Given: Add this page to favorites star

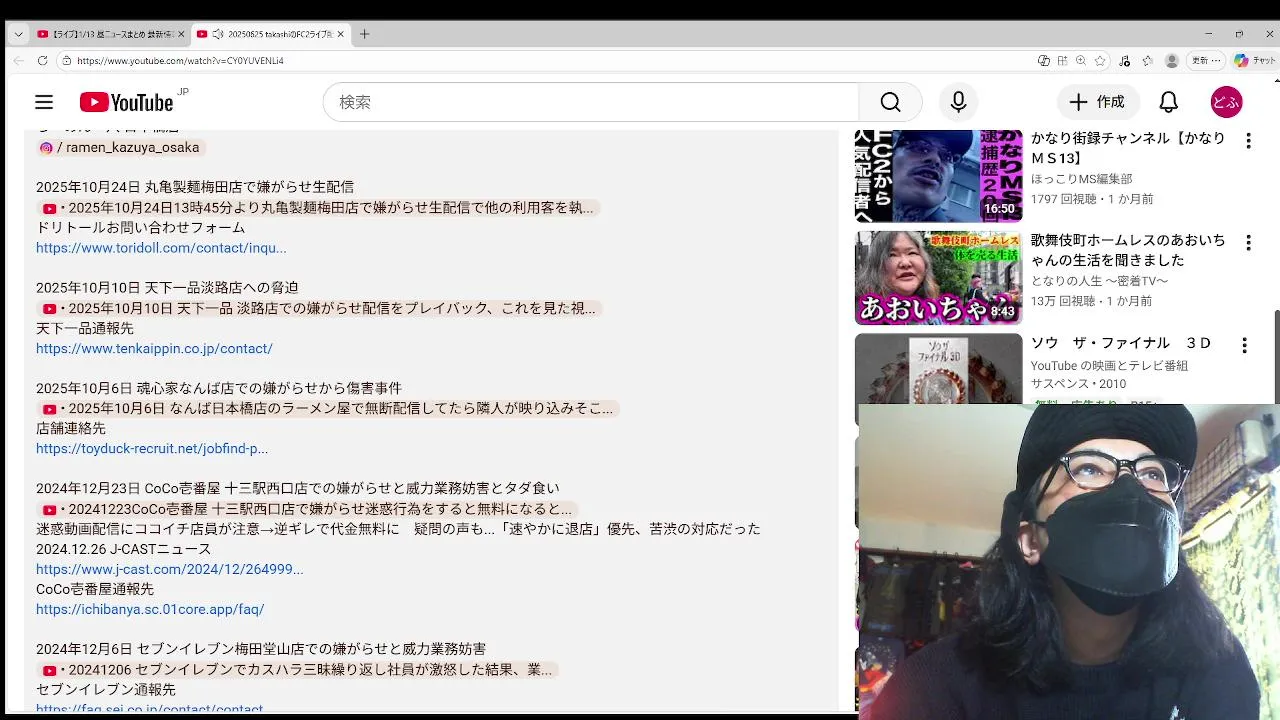Looking at the screenshot, I should [1100, 61].
